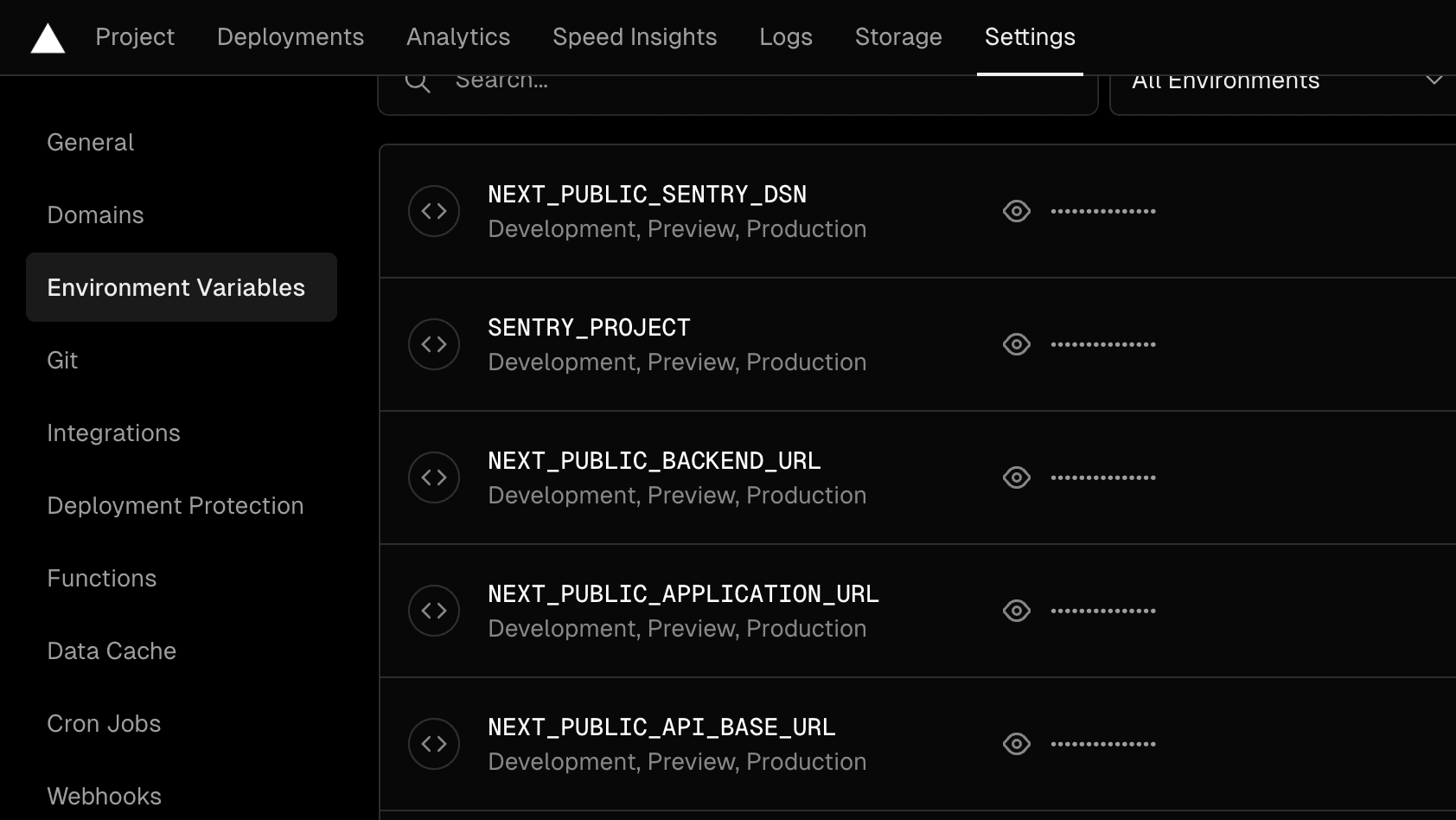Click the code icon next to NEXT_PUBLIC_APPLICATION_URL
1456x820 pixels.
(x=433, y=610)
